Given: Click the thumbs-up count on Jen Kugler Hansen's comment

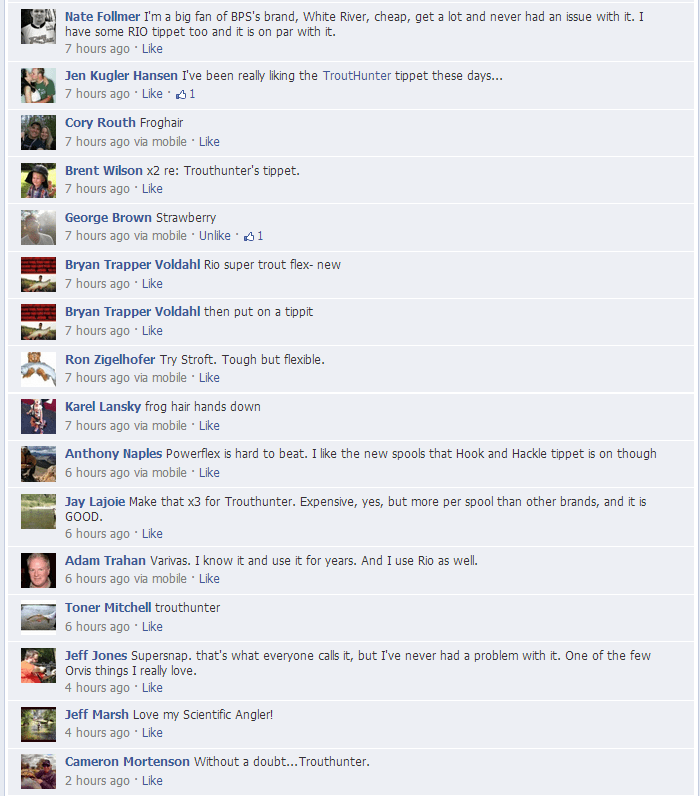Looking at the screenshot, I should pyautogui.click(x=185, y=94).
